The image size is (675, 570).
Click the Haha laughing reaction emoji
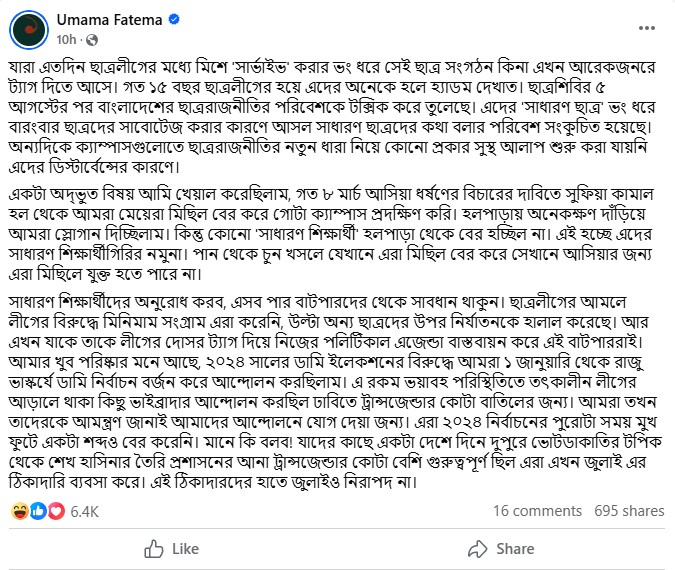click(21, 510)
